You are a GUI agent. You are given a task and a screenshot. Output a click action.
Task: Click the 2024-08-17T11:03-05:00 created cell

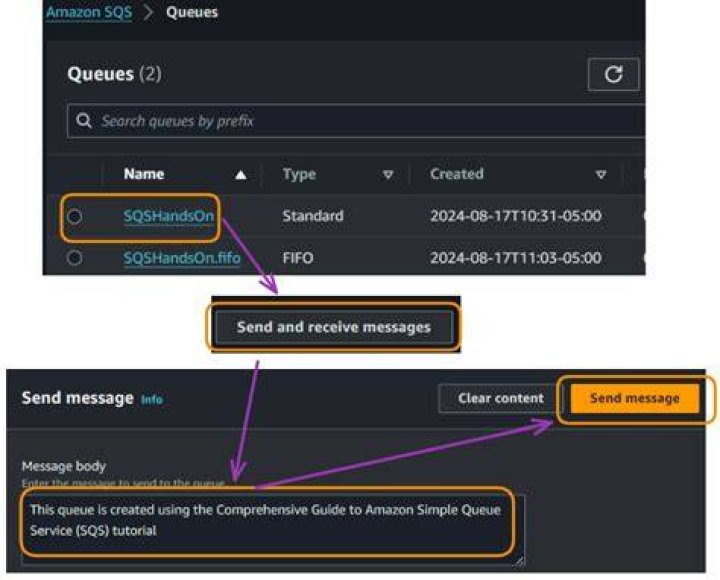[x=516, y=258]
